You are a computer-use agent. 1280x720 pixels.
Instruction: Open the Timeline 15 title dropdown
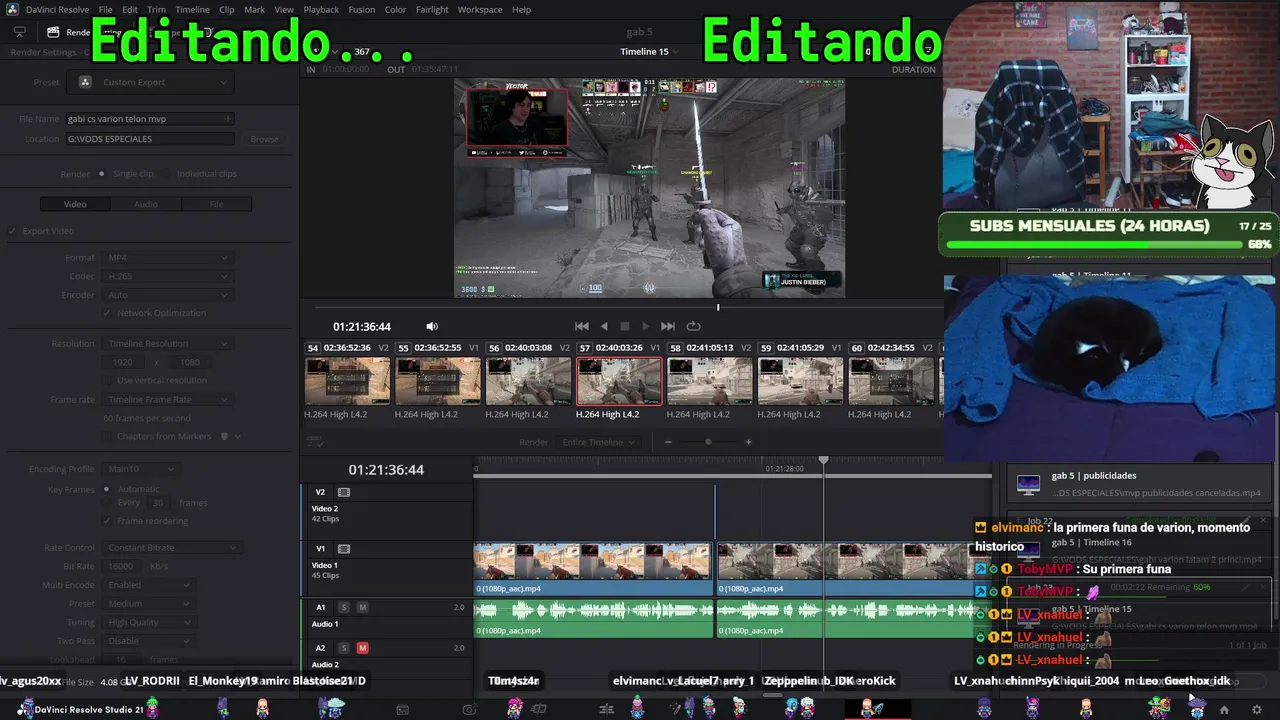tap(649, 52)
